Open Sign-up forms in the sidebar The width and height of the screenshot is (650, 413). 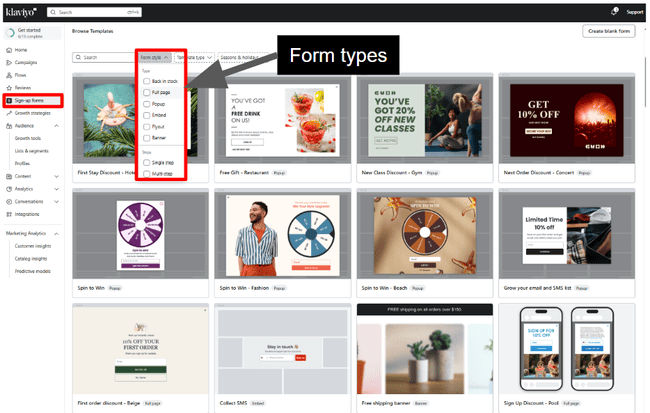(32, 101)
